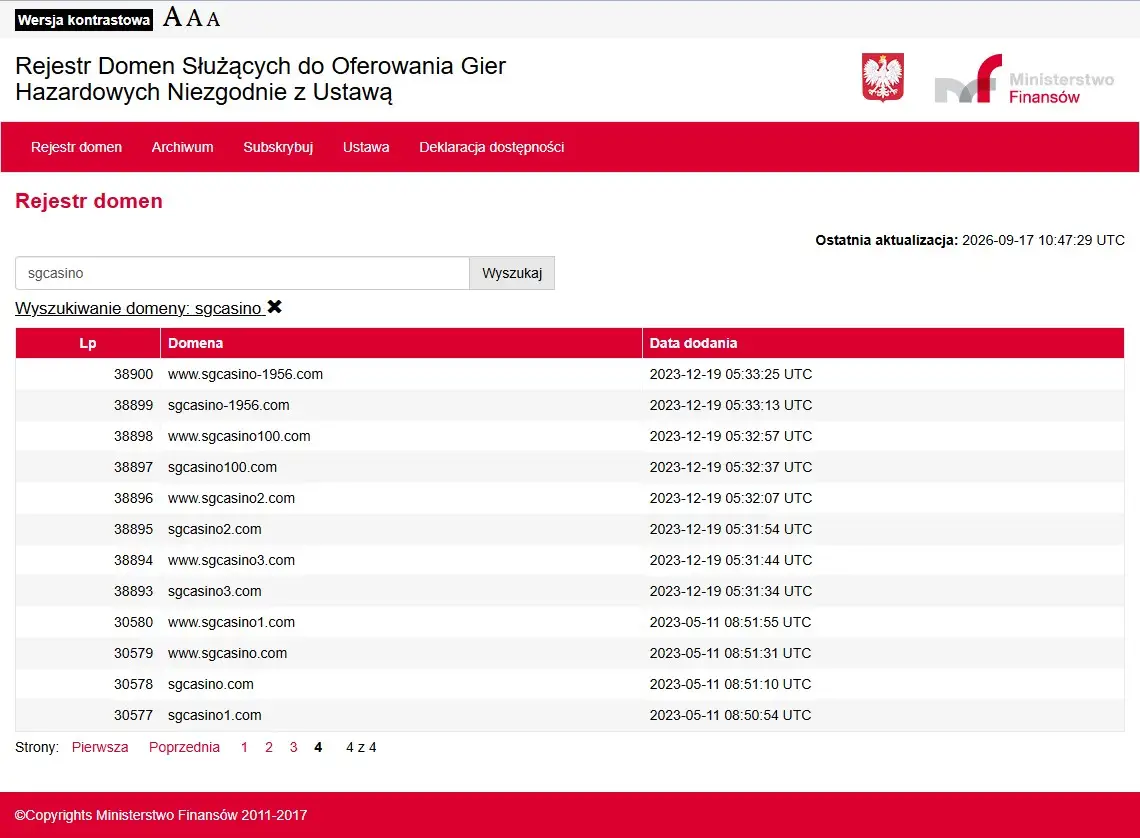The image size is (1140, 838).
Task: Click the Domena column header
Action: click(x=401, y=343)
